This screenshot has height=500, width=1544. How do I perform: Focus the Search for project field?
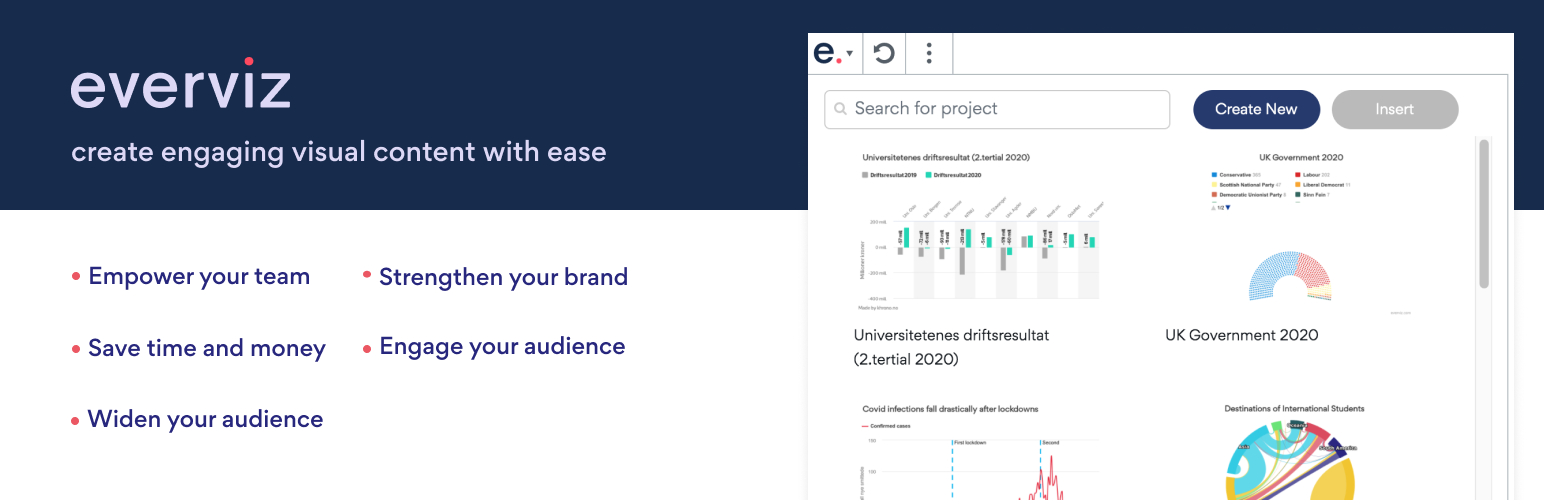[x=997, y=109]
